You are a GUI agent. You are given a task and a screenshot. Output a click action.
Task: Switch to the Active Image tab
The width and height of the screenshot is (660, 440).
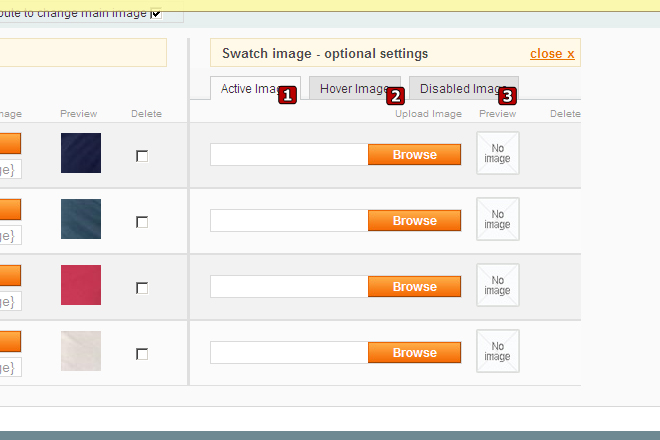pyautogui.click(x=250, y=89)
